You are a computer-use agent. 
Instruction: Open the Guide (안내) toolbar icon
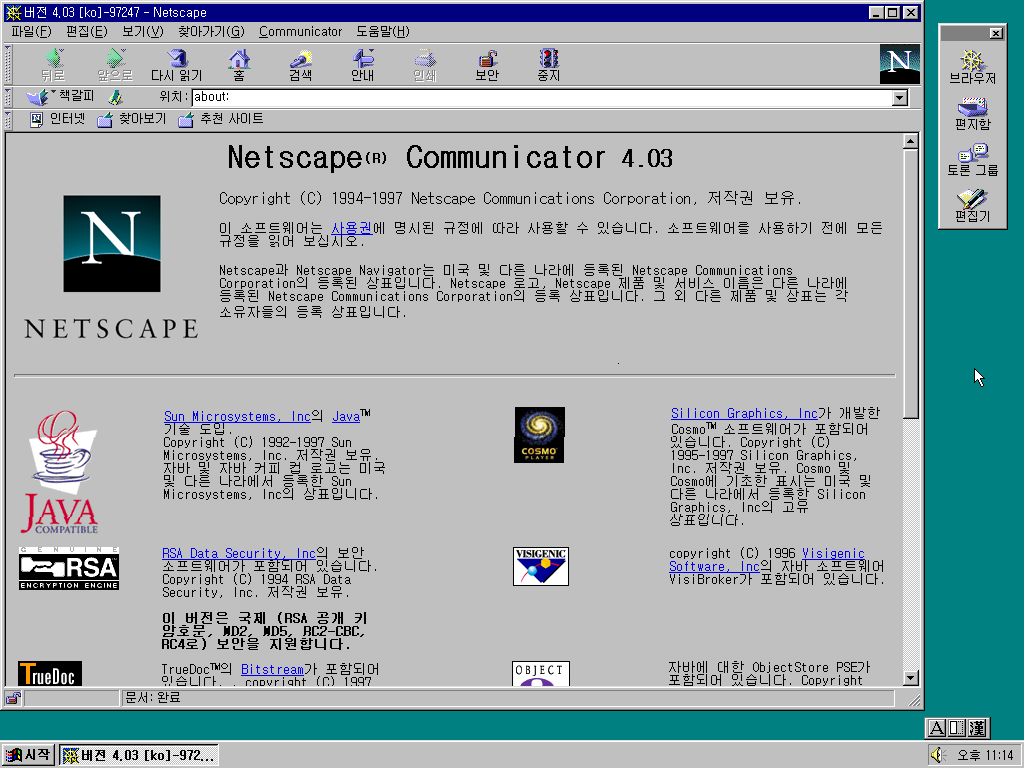coord(362,65)
